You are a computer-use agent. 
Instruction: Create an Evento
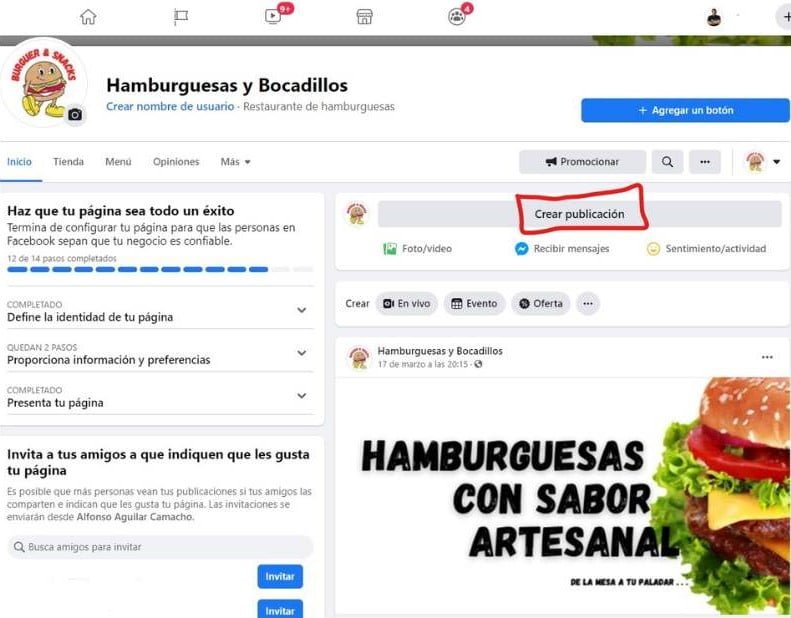[474, 304]
